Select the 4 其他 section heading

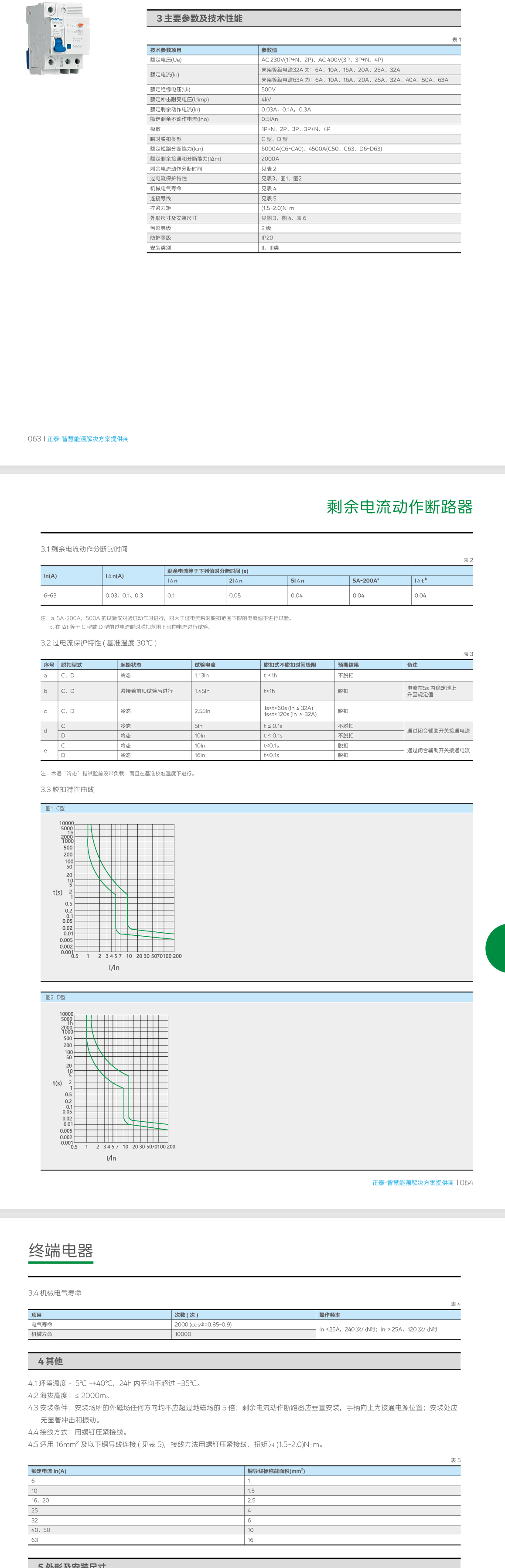coord(50,1361)
